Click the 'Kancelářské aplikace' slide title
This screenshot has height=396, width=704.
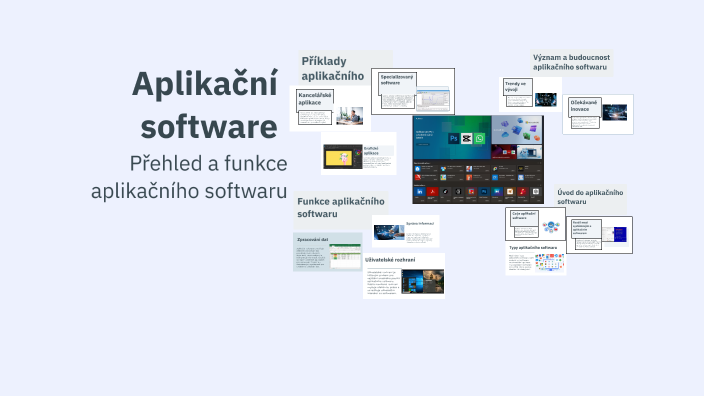(x=315, y=99)
